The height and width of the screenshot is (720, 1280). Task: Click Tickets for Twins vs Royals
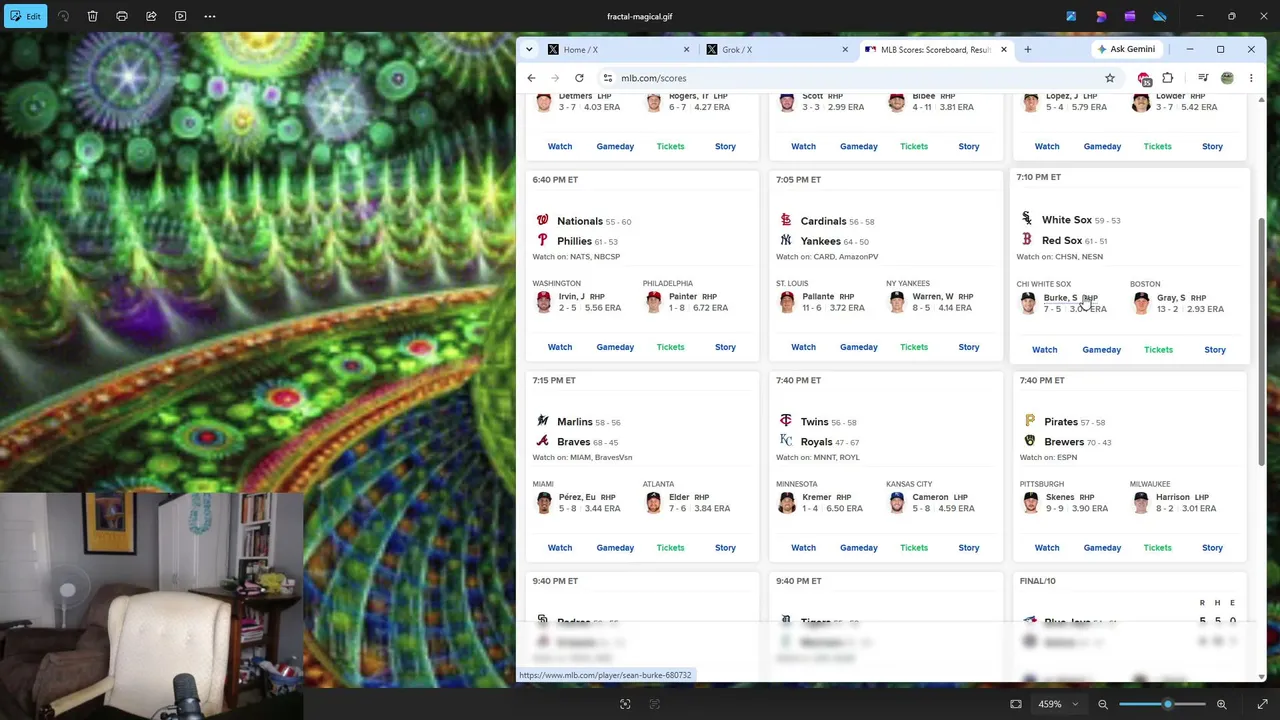point(914,548)
